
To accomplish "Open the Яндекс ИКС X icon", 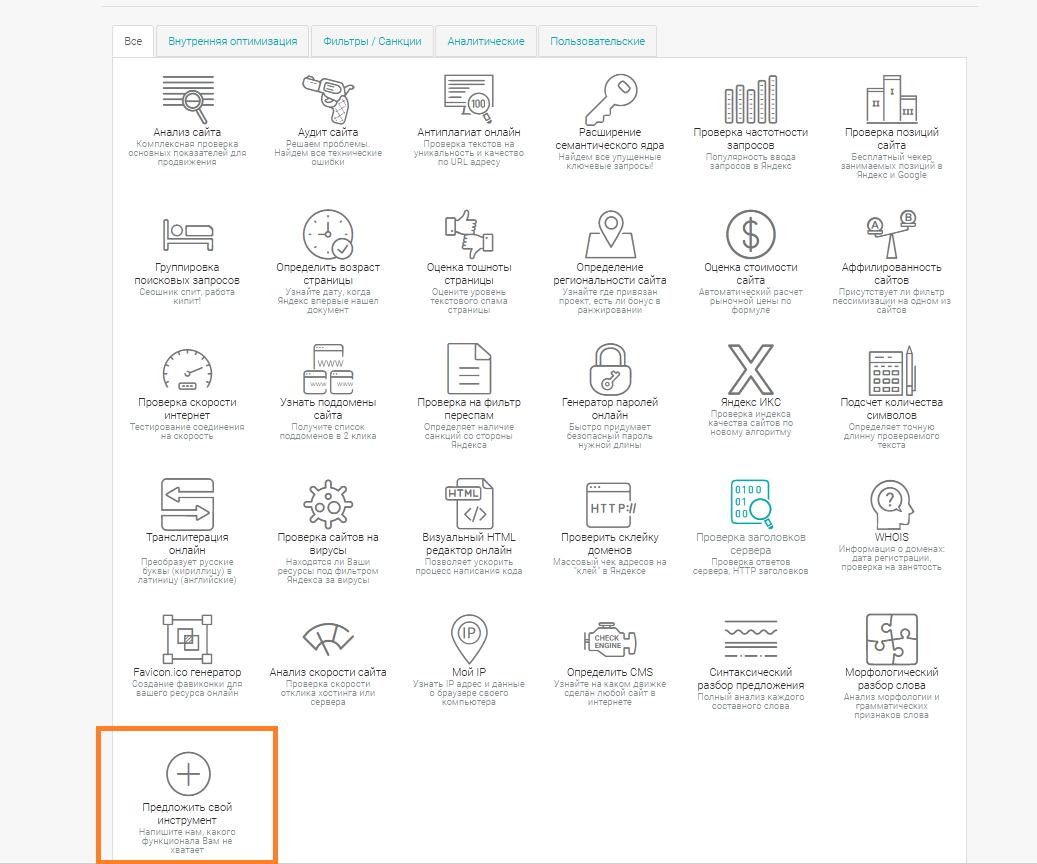I will tap(750, 368).
